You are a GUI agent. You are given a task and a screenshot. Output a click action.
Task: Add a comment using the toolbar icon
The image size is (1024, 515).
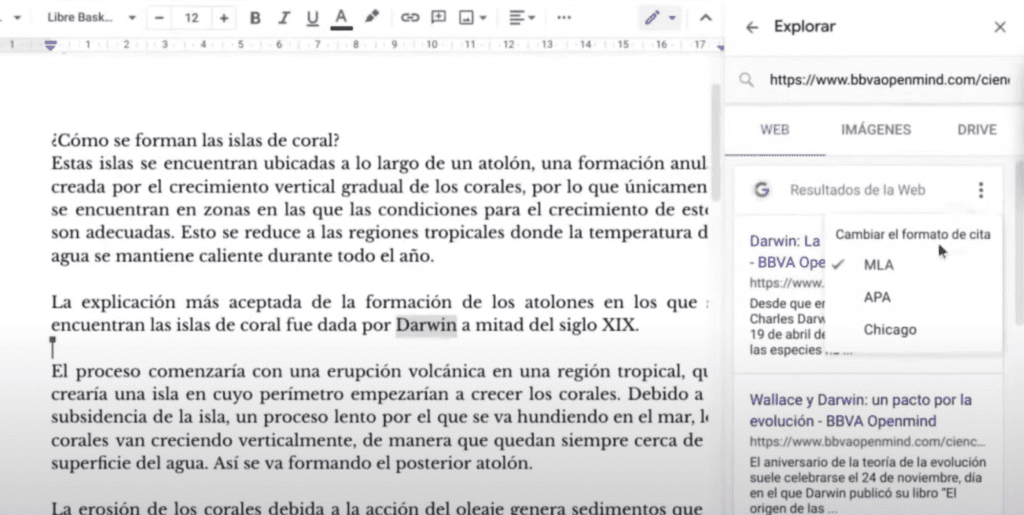pos(438,18)
